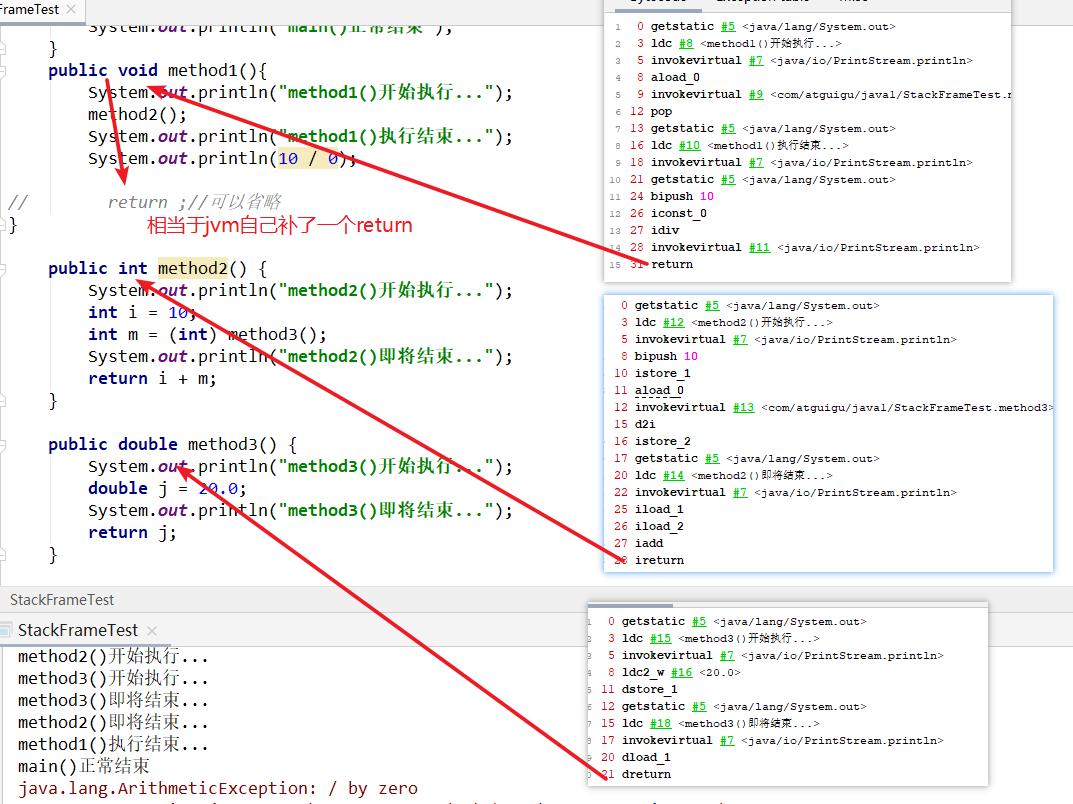
Task: Open constant pool link #18 for method3()即将结束
Action: 660,723
